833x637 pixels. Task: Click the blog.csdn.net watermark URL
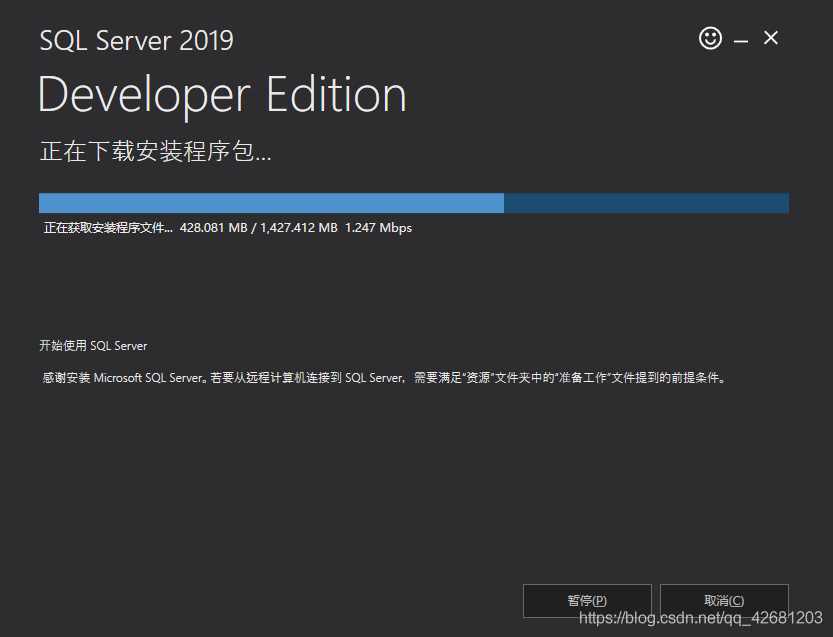[700, 619]
